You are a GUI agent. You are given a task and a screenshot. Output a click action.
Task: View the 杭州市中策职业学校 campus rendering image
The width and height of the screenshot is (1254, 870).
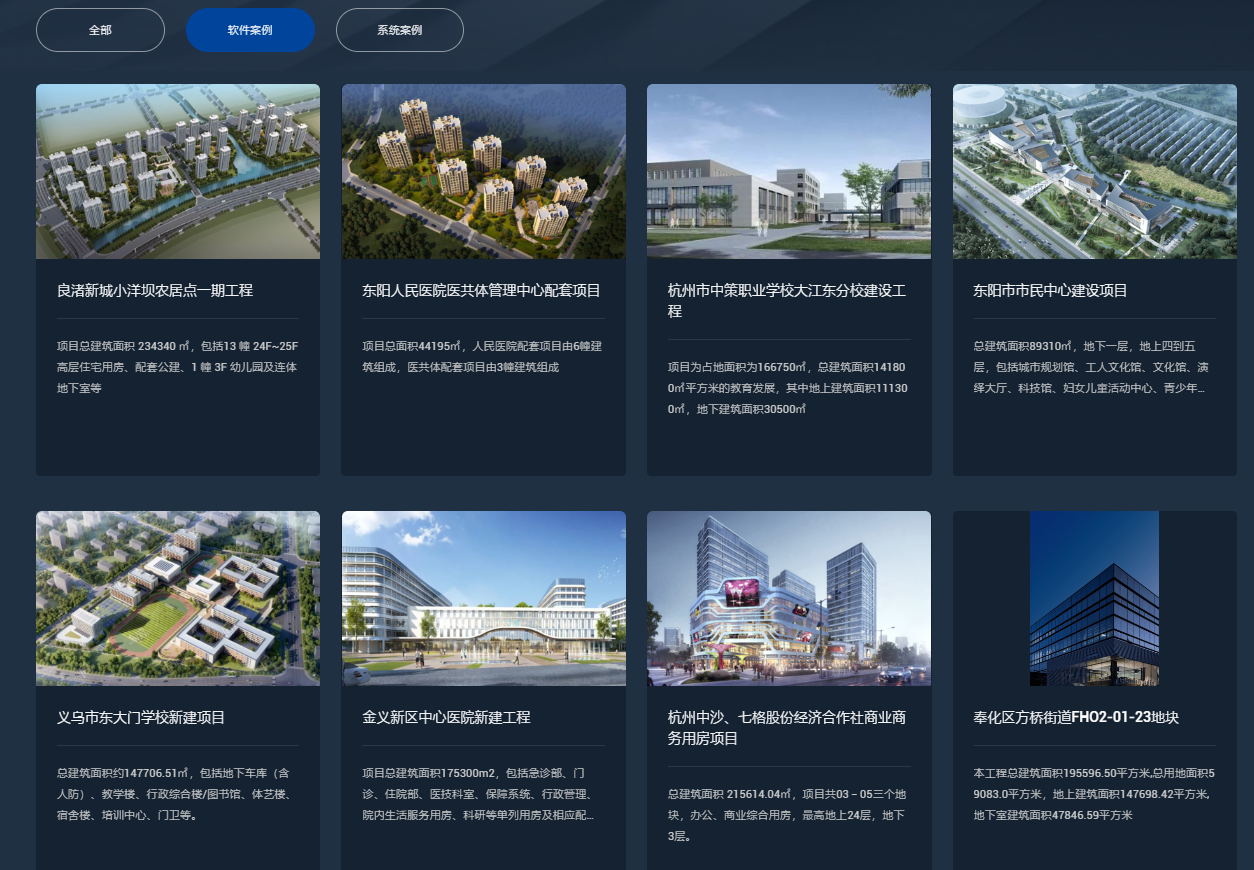pos(788,171)
